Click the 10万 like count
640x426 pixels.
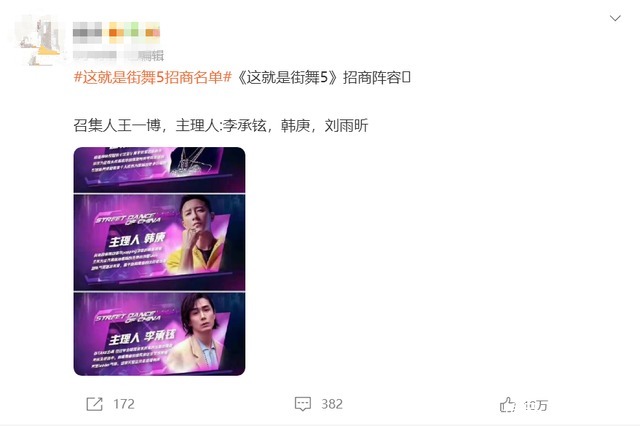click(x=535, y=405)
